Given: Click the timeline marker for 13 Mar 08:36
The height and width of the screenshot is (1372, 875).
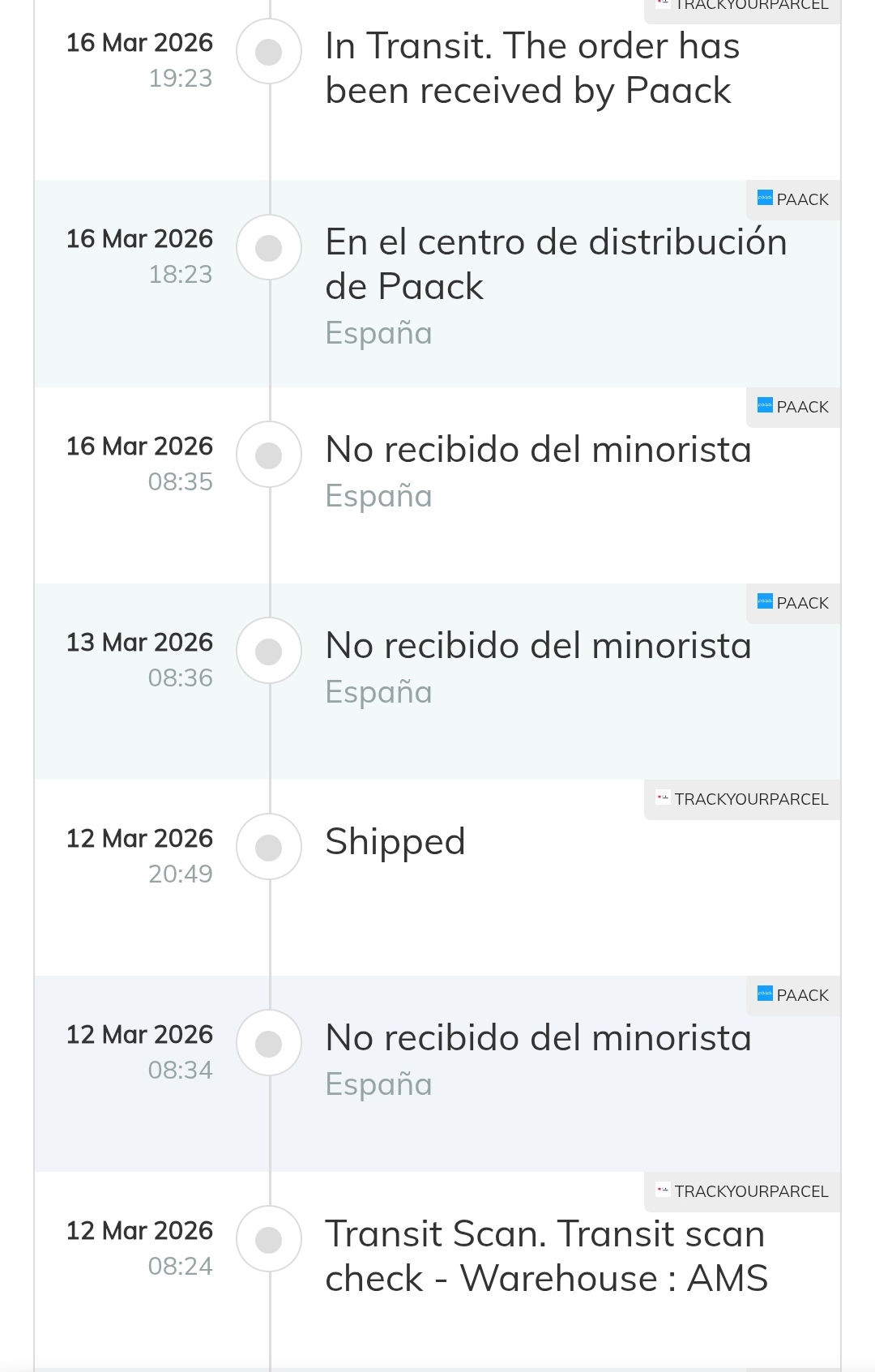Looking at the screenshot, I should (269, 652).
